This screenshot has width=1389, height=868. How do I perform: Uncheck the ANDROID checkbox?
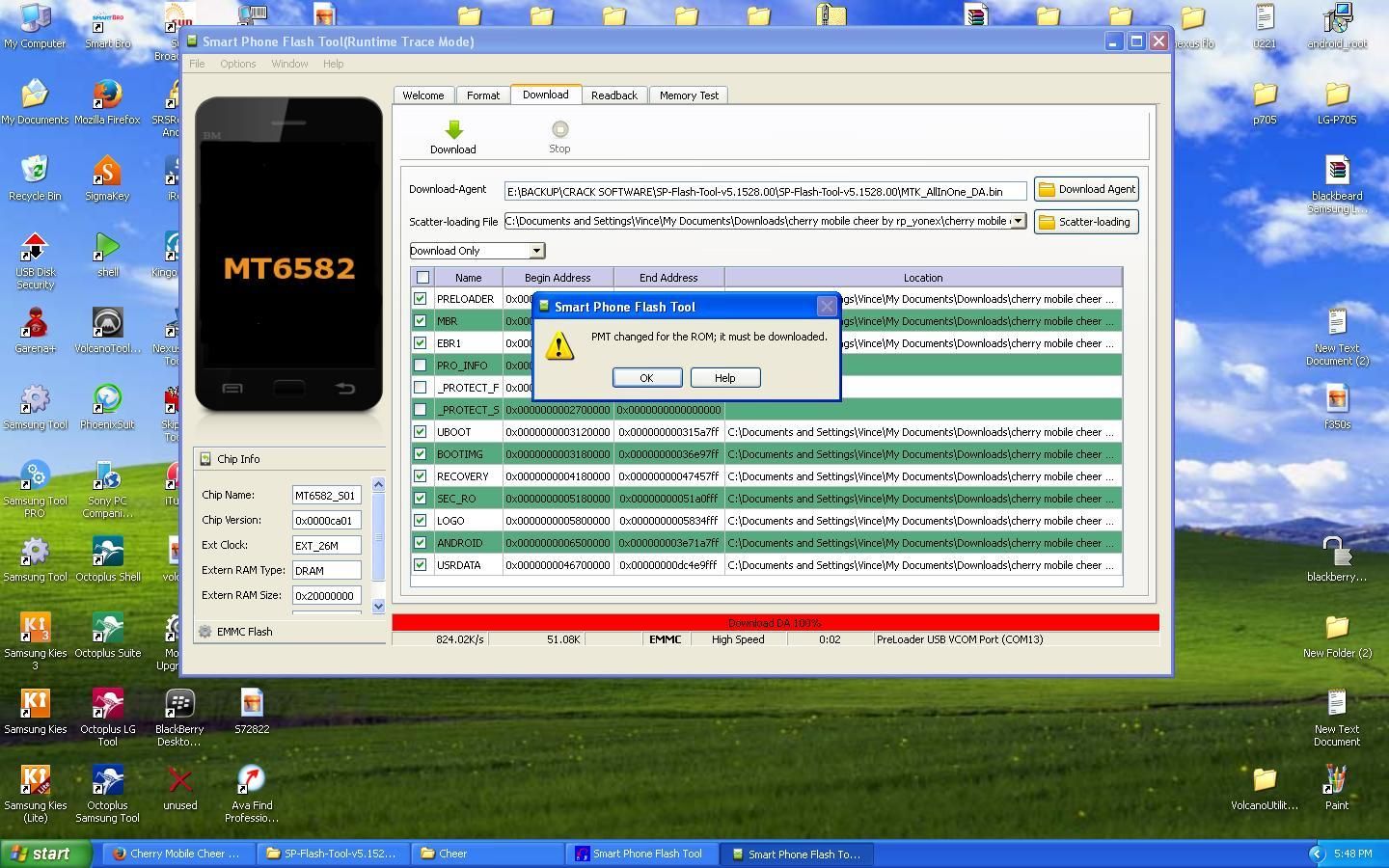(421, 543)
